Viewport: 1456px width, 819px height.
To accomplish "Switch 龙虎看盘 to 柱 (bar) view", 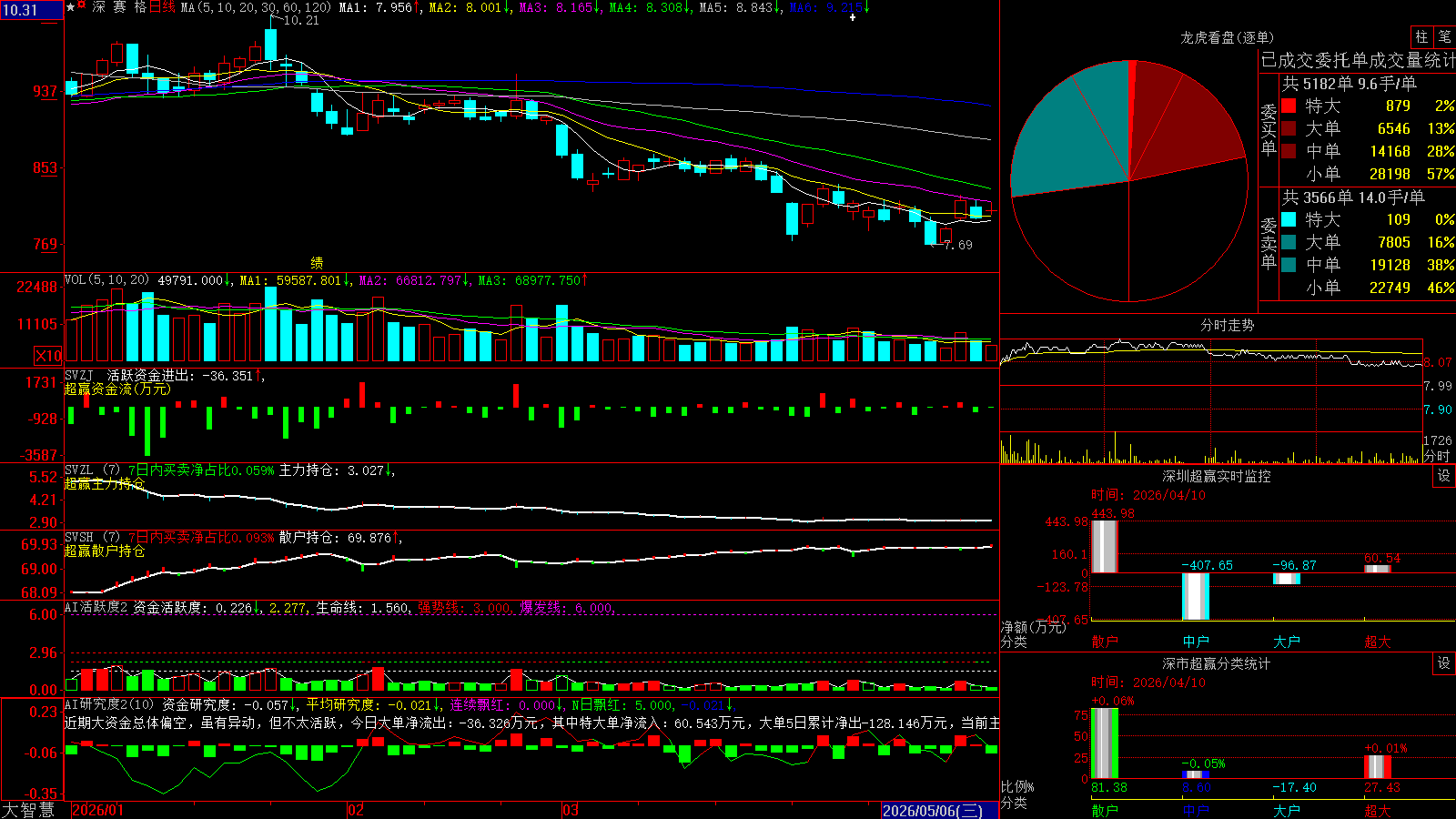I will click(1421, 37).
